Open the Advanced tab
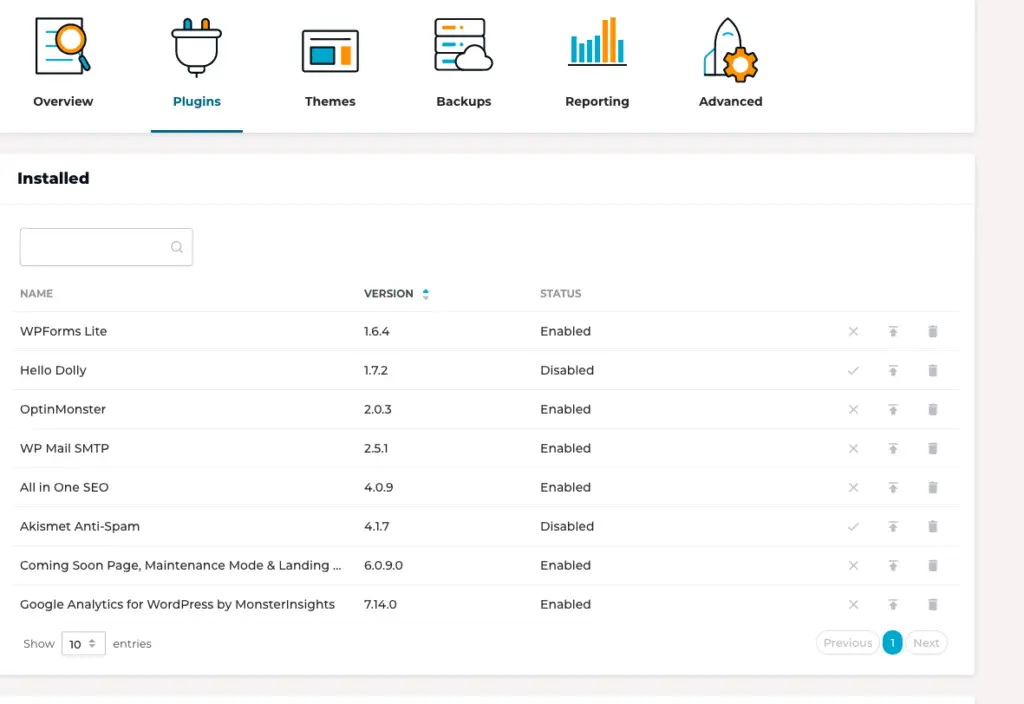The width and height of the screenshot is (1024, 704). point(730,64)
